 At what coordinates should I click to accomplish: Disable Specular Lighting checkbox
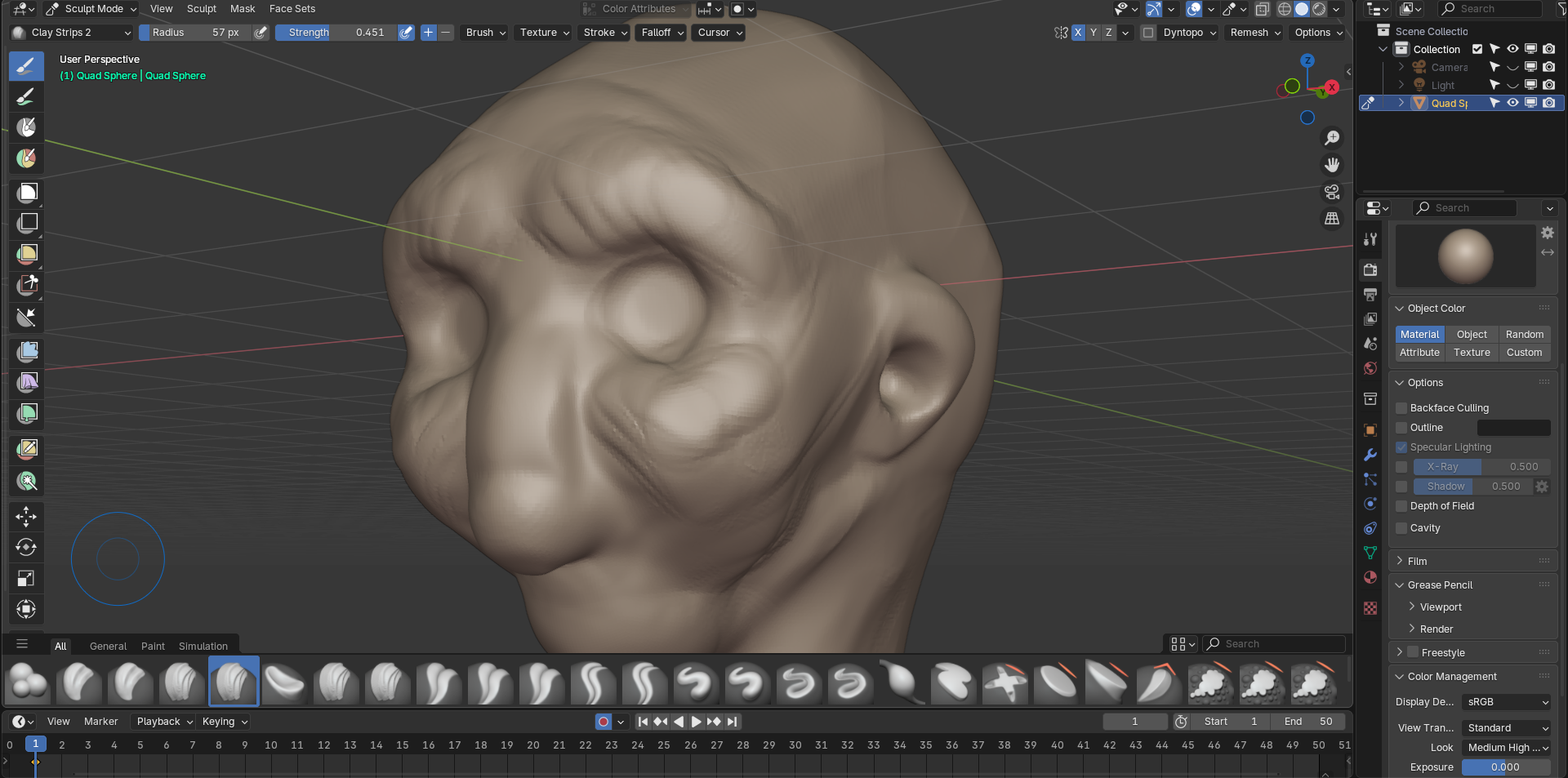tap(1401, 447)
